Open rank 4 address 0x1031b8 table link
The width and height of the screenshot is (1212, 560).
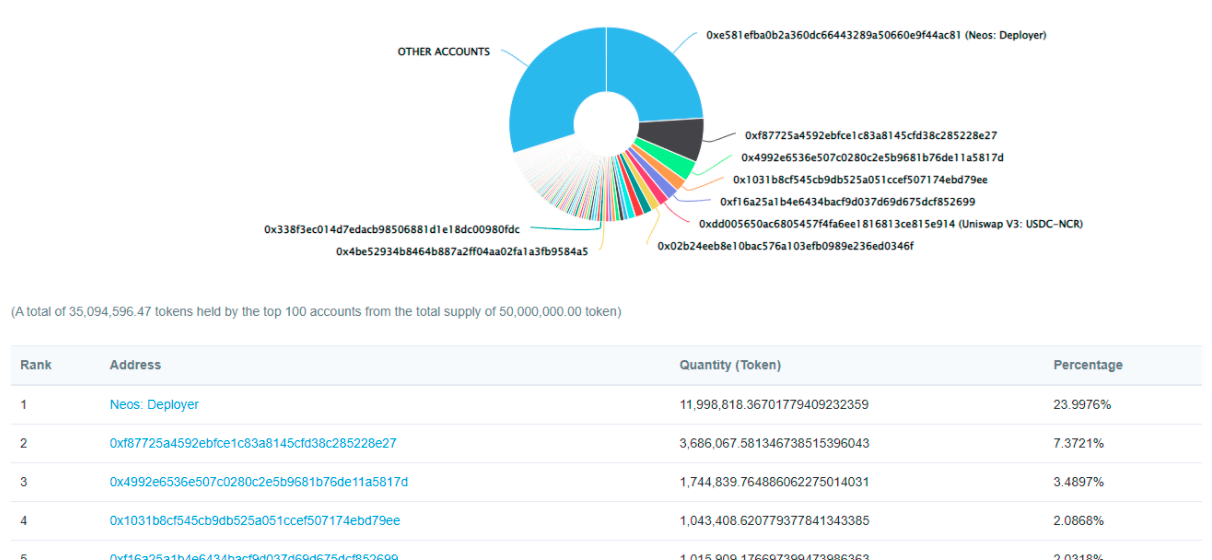point(254,521)
